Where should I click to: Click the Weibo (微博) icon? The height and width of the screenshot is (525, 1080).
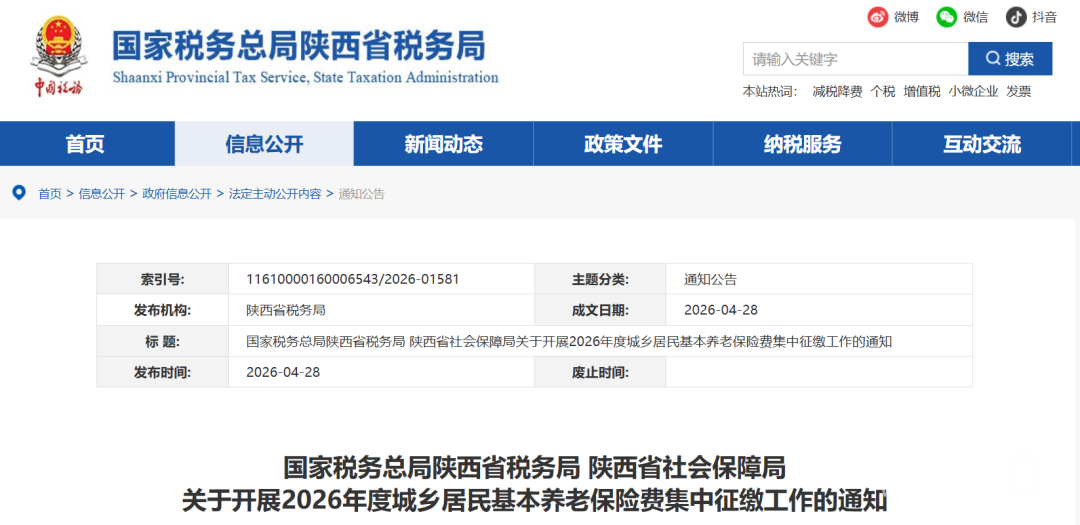[877, 17]
